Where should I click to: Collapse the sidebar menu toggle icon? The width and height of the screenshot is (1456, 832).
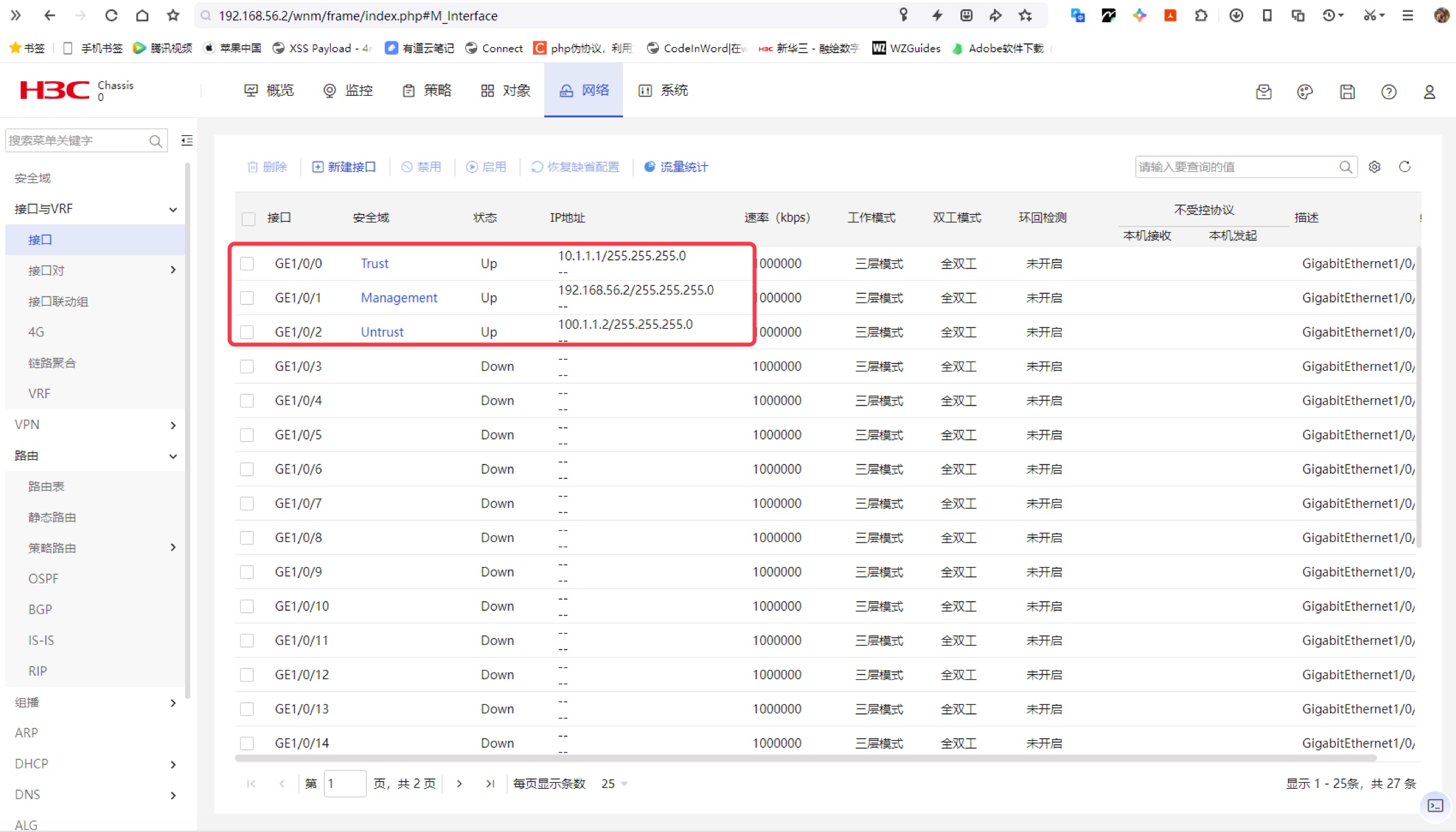tap(187, 140)
